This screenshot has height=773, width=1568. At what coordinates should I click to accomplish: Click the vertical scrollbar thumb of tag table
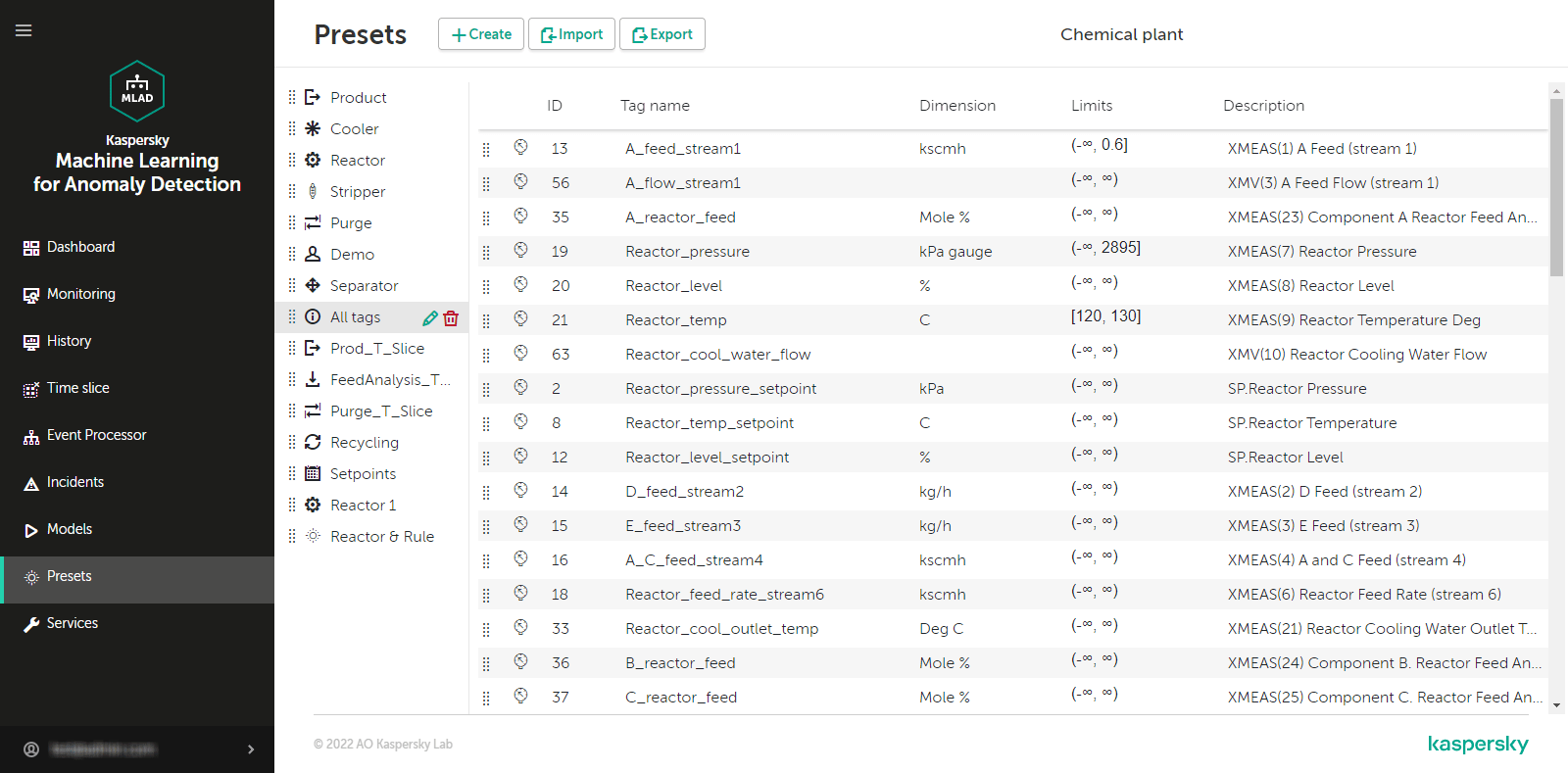[1556, 187]
